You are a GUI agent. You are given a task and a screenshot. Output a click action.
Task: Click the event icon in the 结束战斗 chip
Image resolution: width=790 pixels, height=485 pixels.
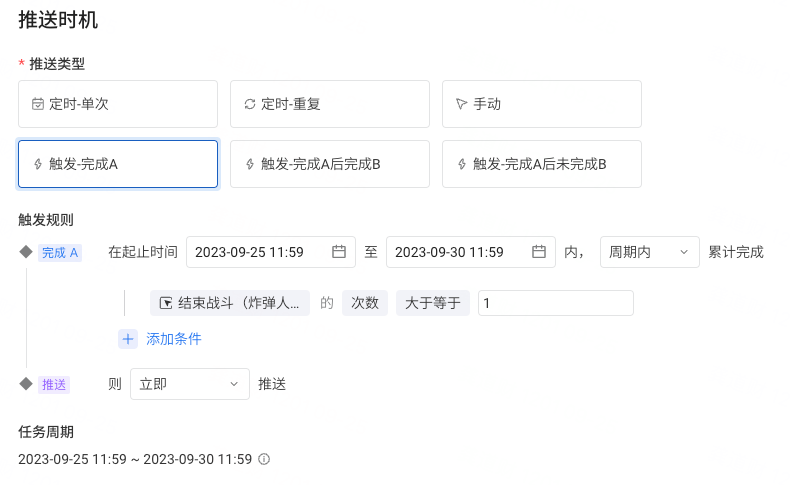pyautogui.click(x=166, y=303)
